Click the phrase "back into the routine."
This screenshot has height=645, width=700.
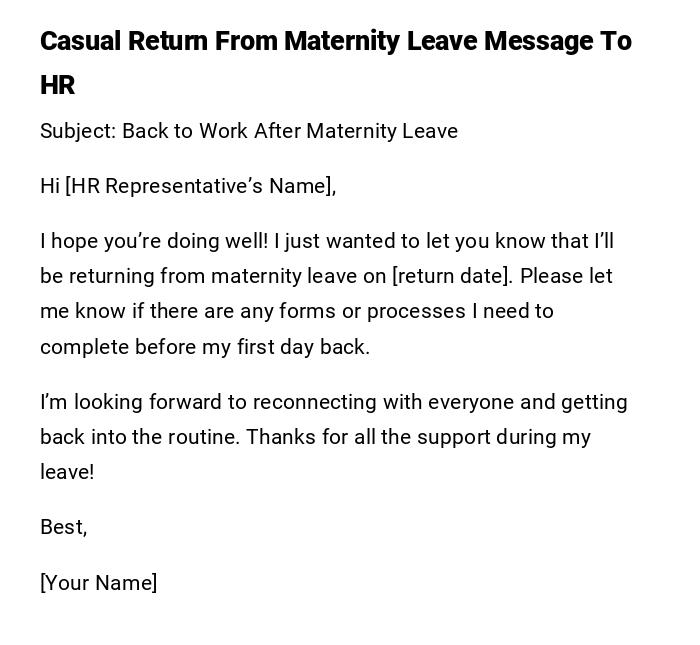pyautogui.click(x=140, y=437)
